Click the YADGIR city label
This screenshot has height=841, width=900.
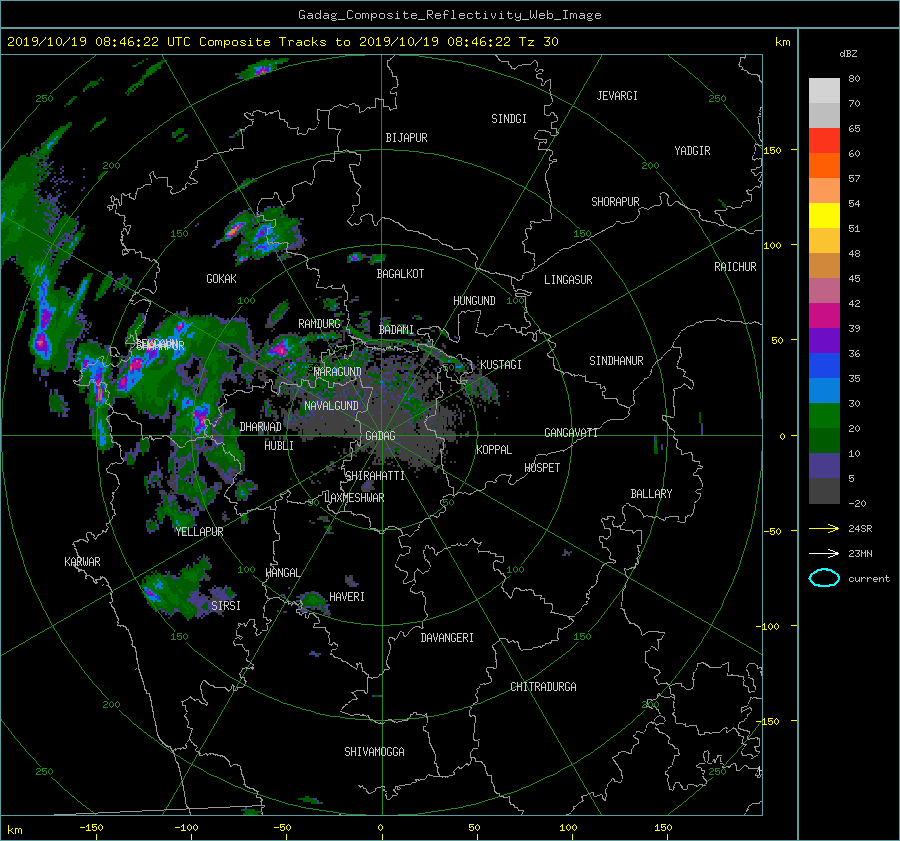click(692, 151)
